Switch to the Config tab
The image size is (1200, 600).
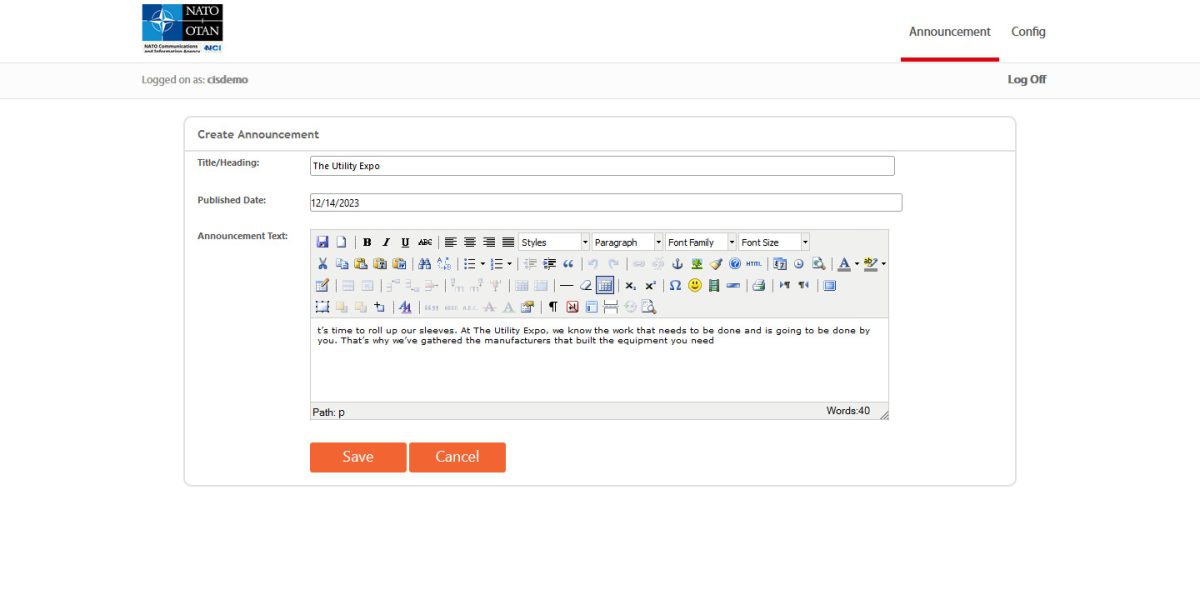pos(1028,31)
